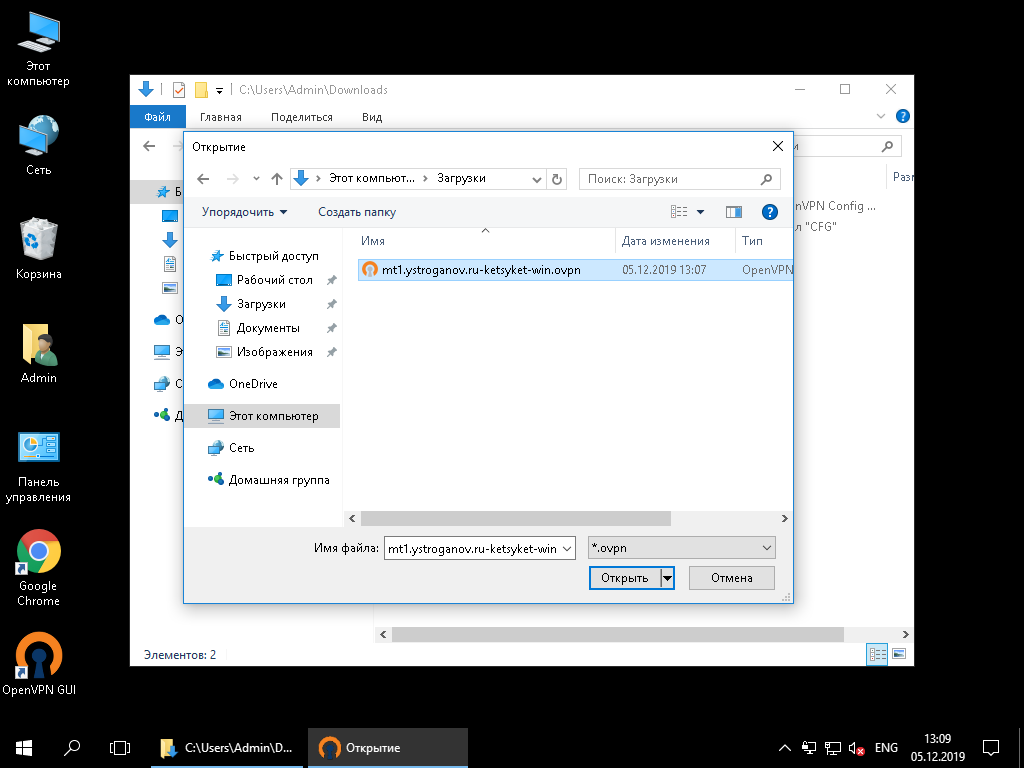Open recent locations dropdown arrow
Viewport: 1024px width, 768px height.
(x=256, y=179)
